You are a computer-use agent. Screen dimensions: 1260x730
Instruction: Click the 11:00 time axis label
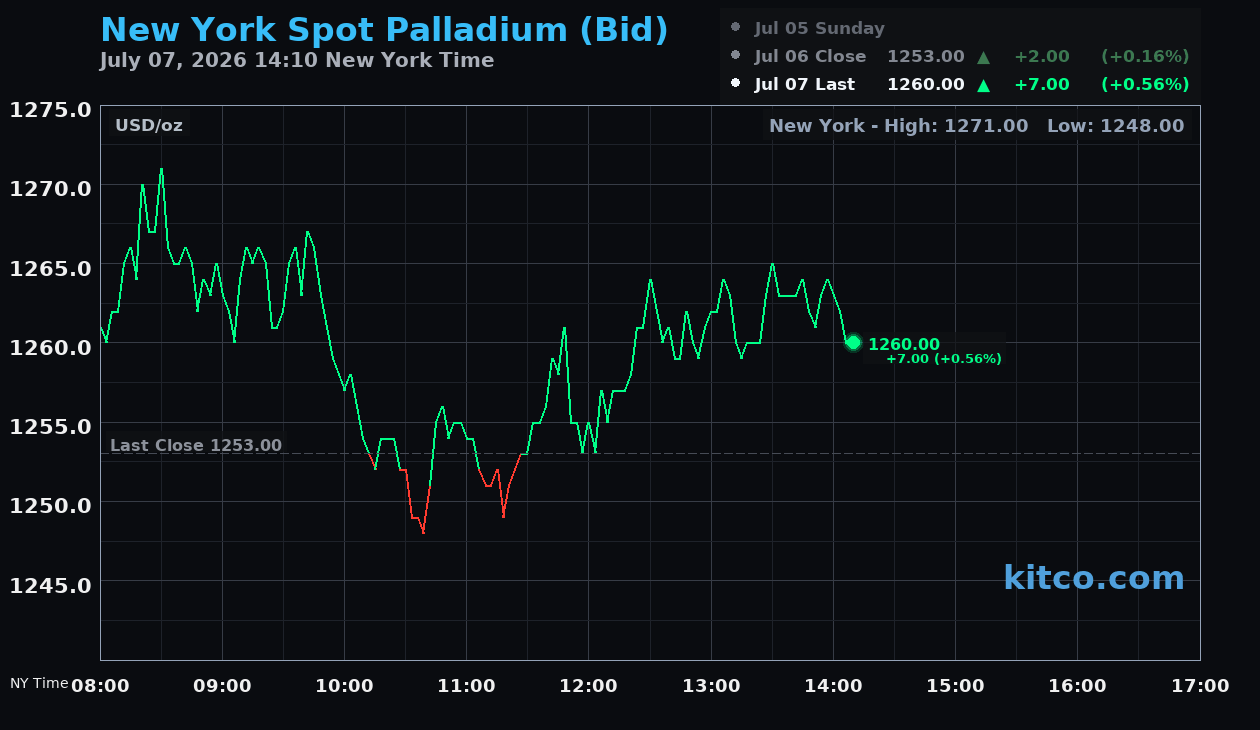466,686
